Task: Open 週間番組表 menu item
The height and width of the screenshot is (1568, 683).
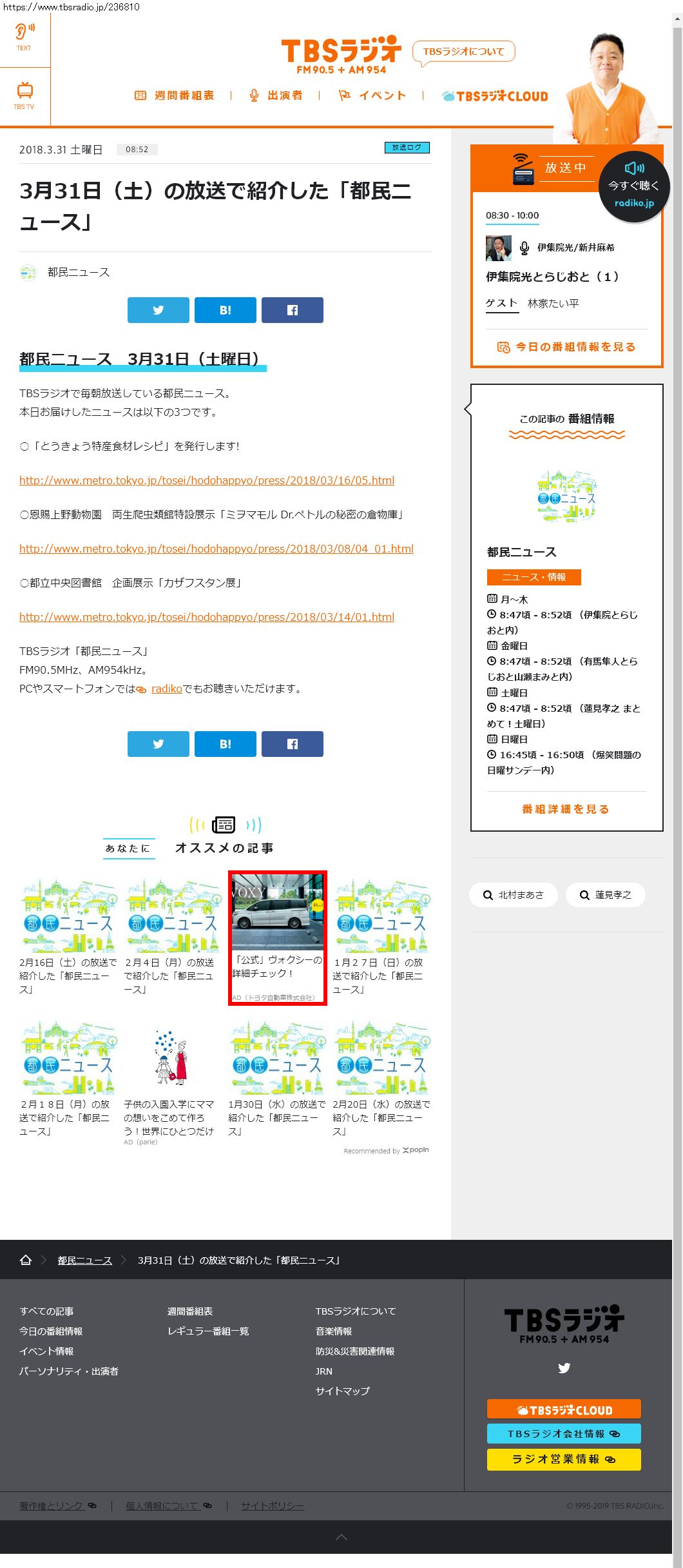Action: (x=174, y=95)
